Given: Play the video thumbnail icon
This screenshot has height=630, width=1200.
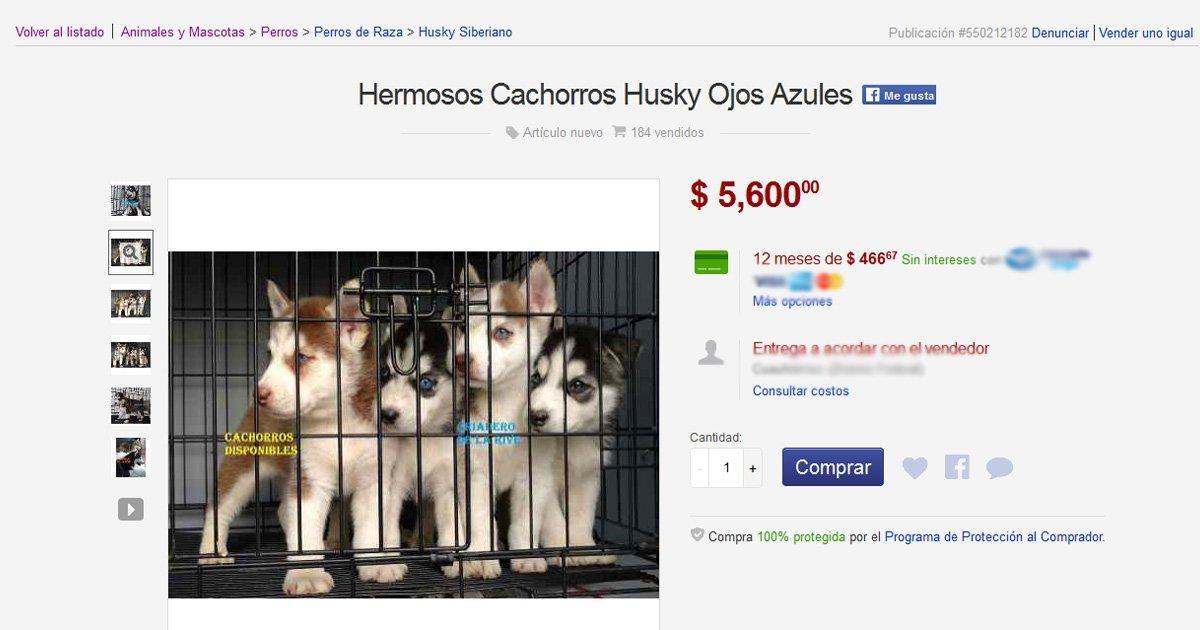Looking at the screenshot, I should tap(131, 509).
